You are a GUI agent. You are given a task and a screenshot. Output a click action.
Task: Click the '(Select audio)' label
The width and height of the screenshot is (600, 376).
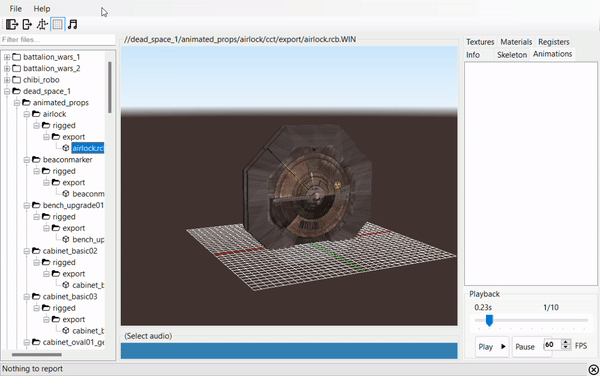click(x=148, y=336)
